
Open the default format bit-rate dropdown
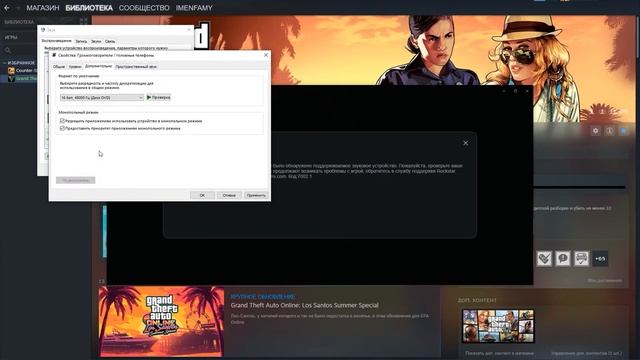[x=102, y=98]
